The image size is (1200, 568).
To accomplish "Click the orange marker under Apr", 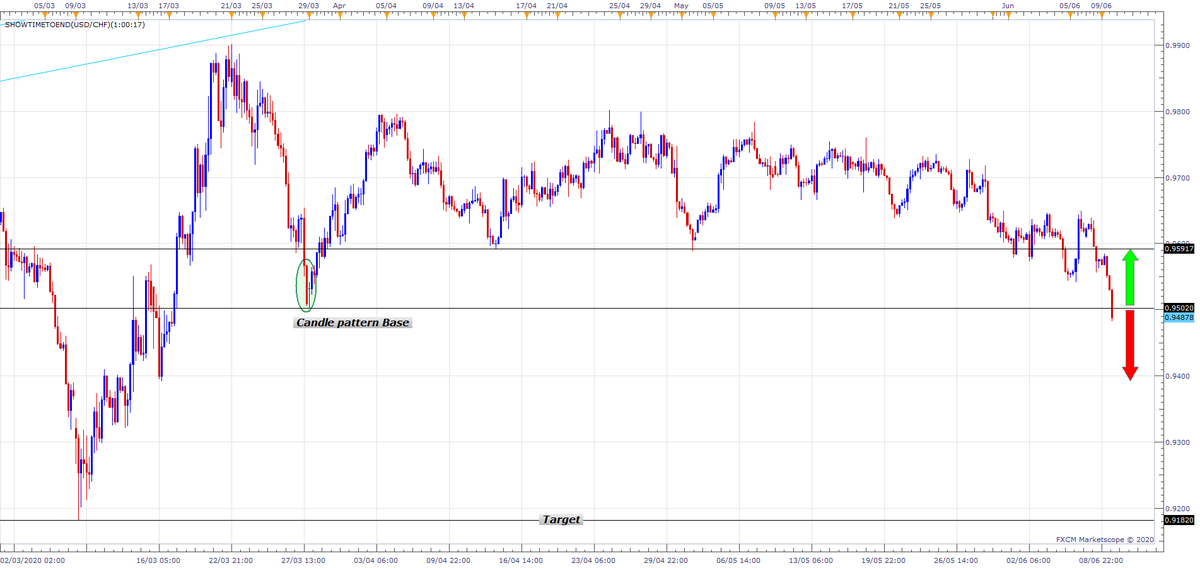I will tap(339, 15).
